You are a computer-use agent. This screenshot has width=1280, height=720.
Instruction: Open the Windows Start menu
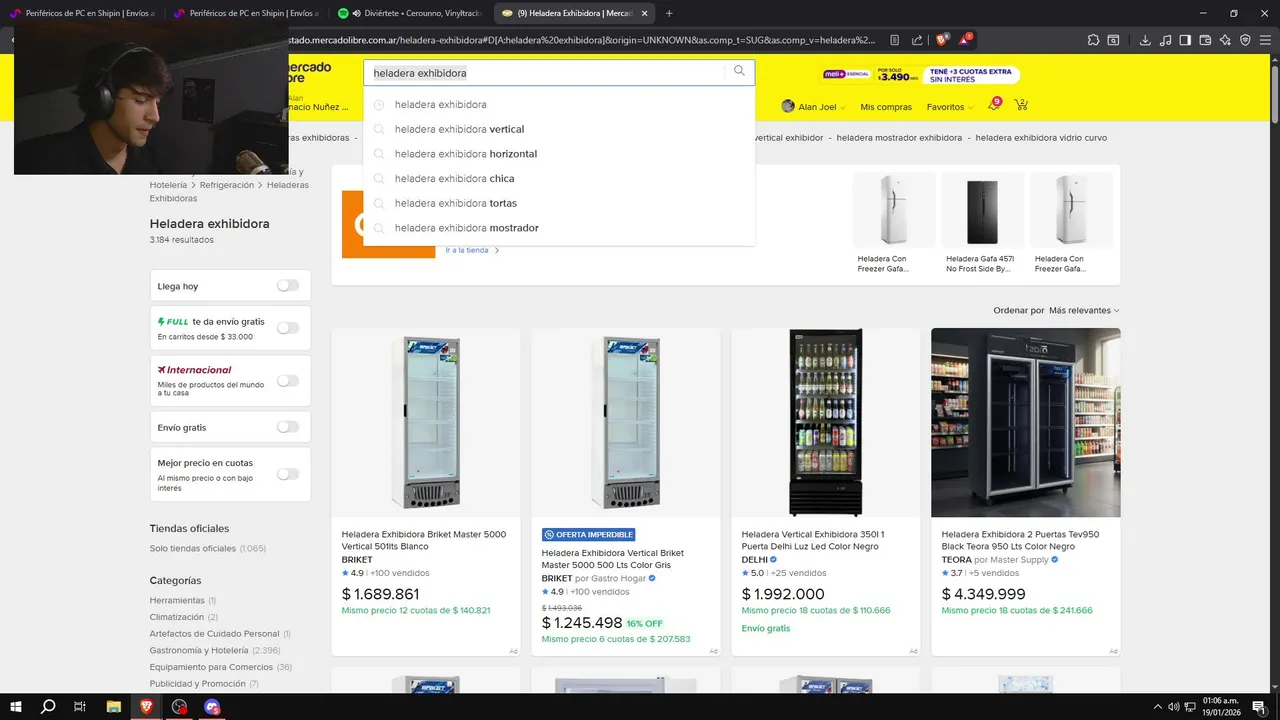coord(16,707)
